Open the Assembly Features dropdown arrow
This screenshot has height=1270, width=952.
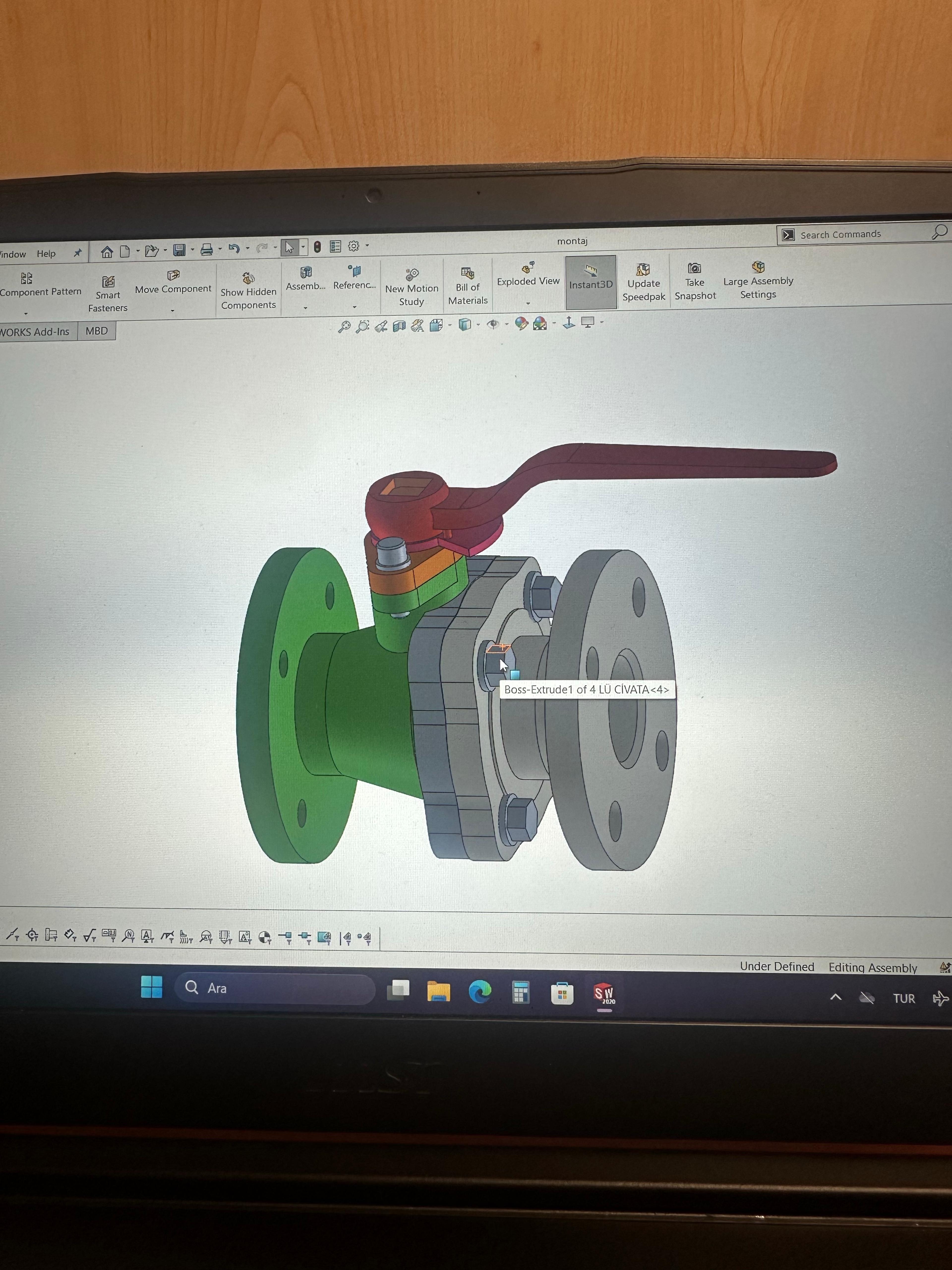(x=305, y=308)
